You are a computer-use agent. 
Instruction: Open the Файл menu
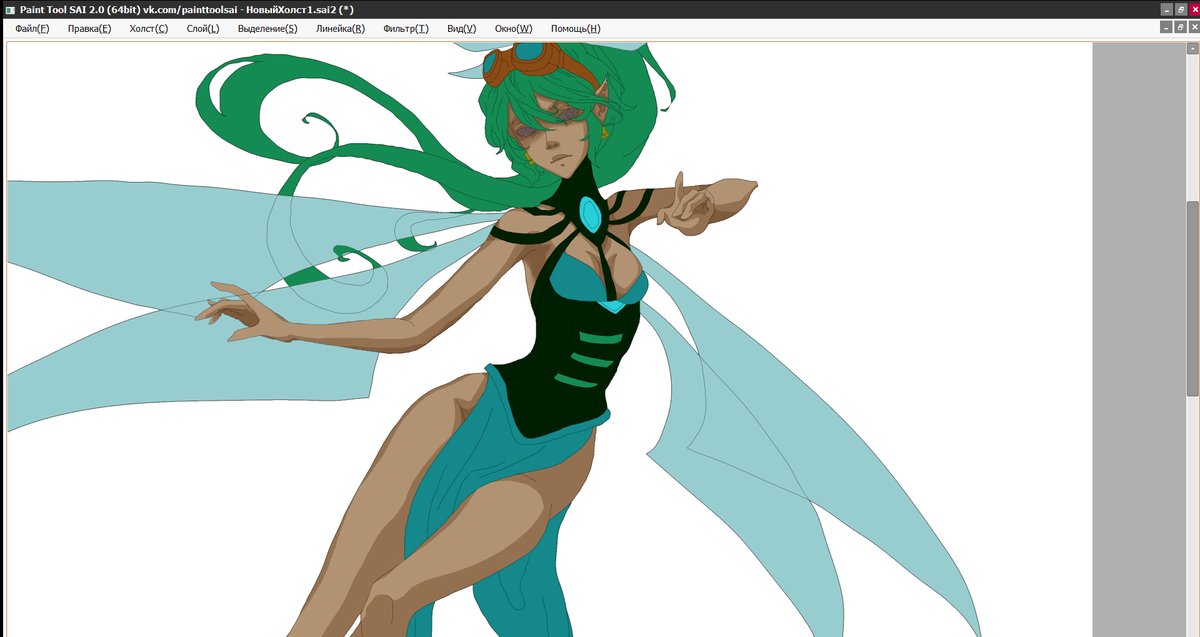tap(32, 29)
